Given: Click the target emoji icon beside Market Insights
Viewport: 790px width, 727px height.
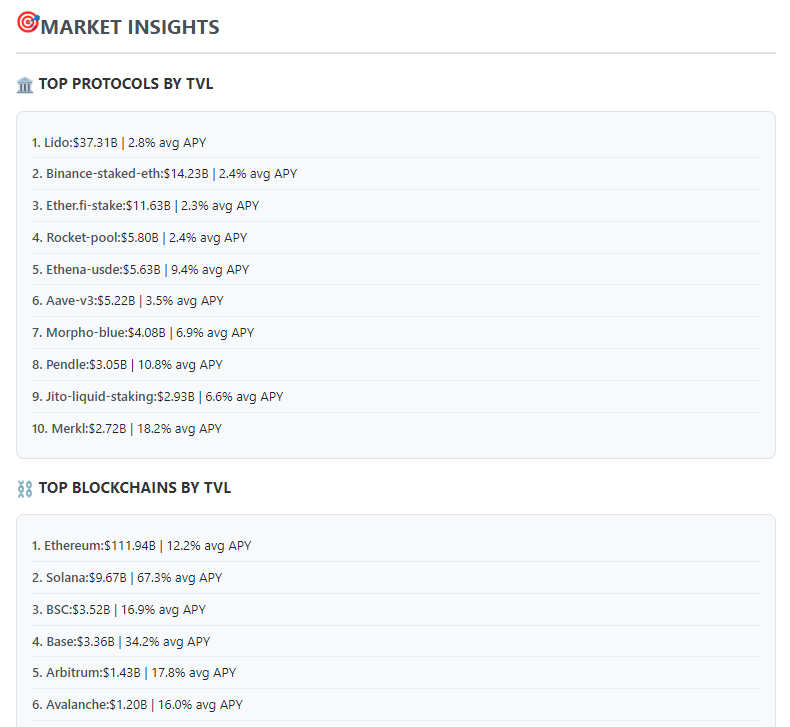Looking at the screenshot, I should pos(28,23).
